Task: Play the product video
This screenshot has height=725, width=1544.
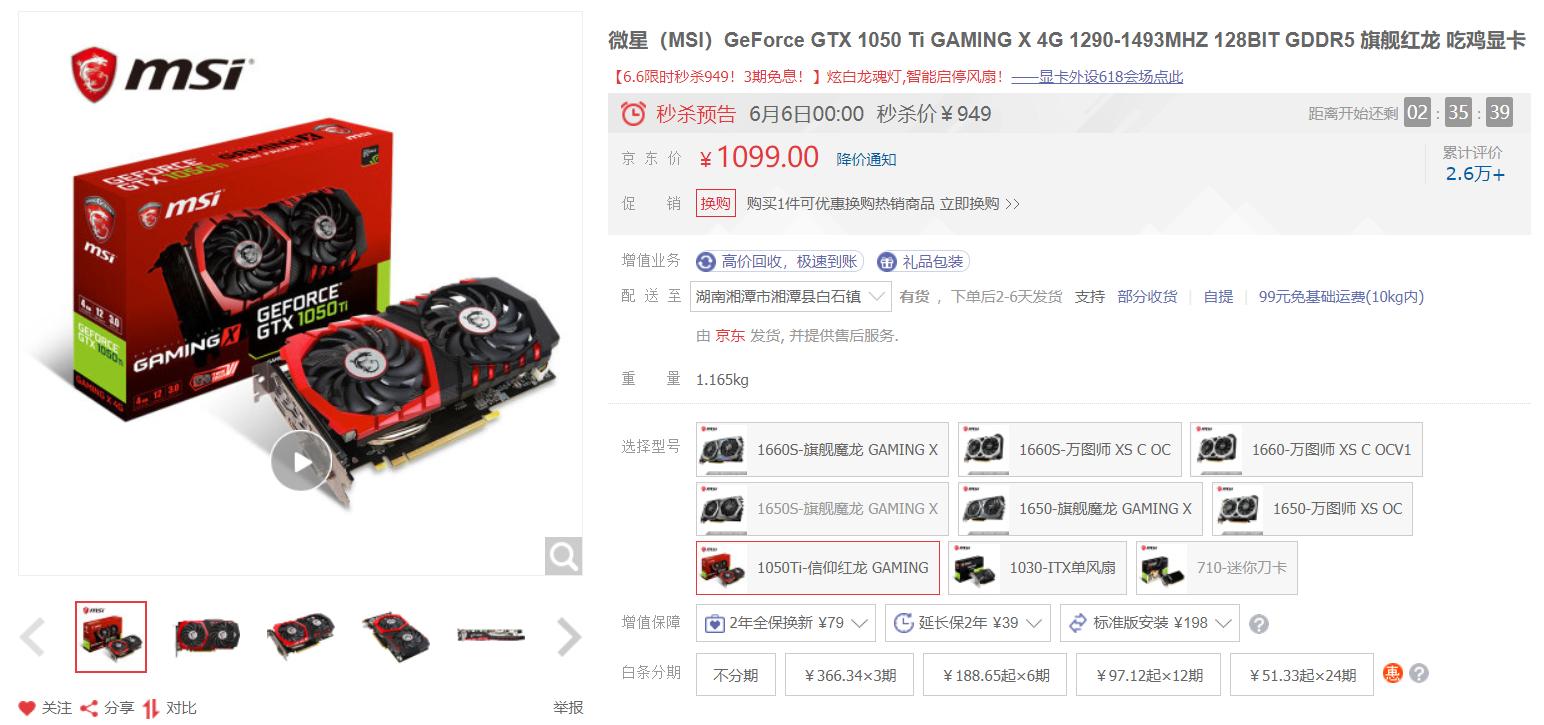Action: coord(301,461)
